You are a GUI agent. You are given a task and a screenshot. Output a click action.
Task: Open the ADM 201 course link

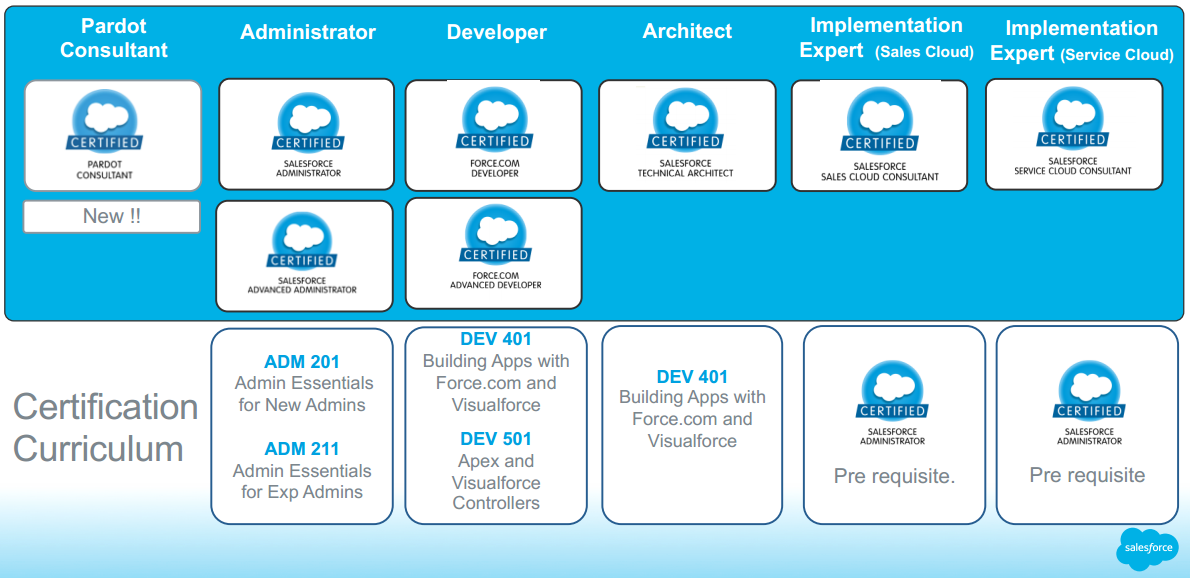pos(302,362)
